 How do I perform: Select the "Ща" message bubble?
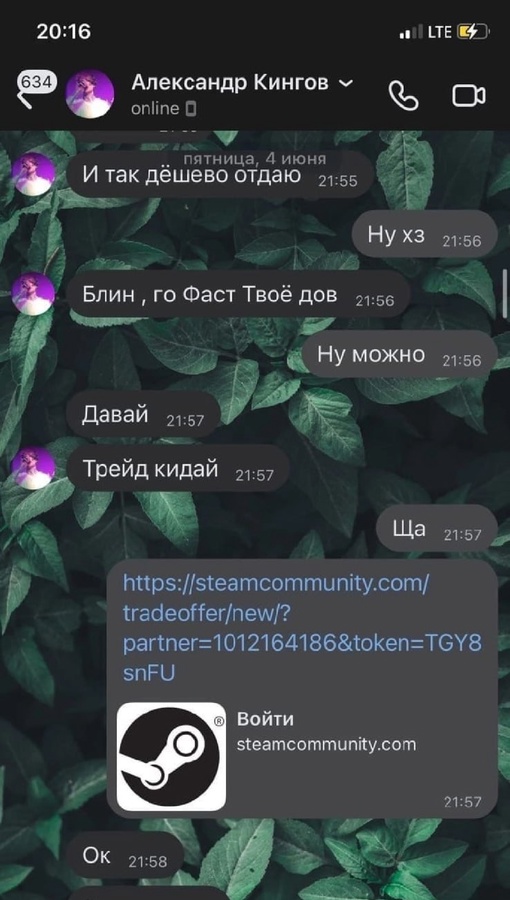[437, 528]
